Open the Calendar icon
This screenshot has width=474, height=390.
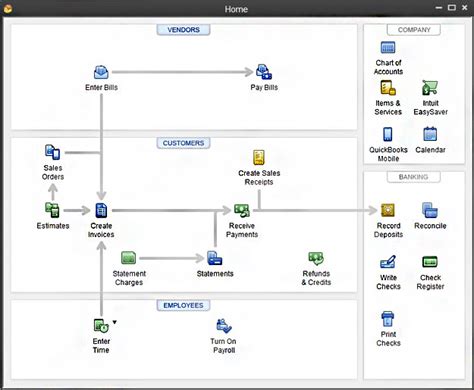430,134
